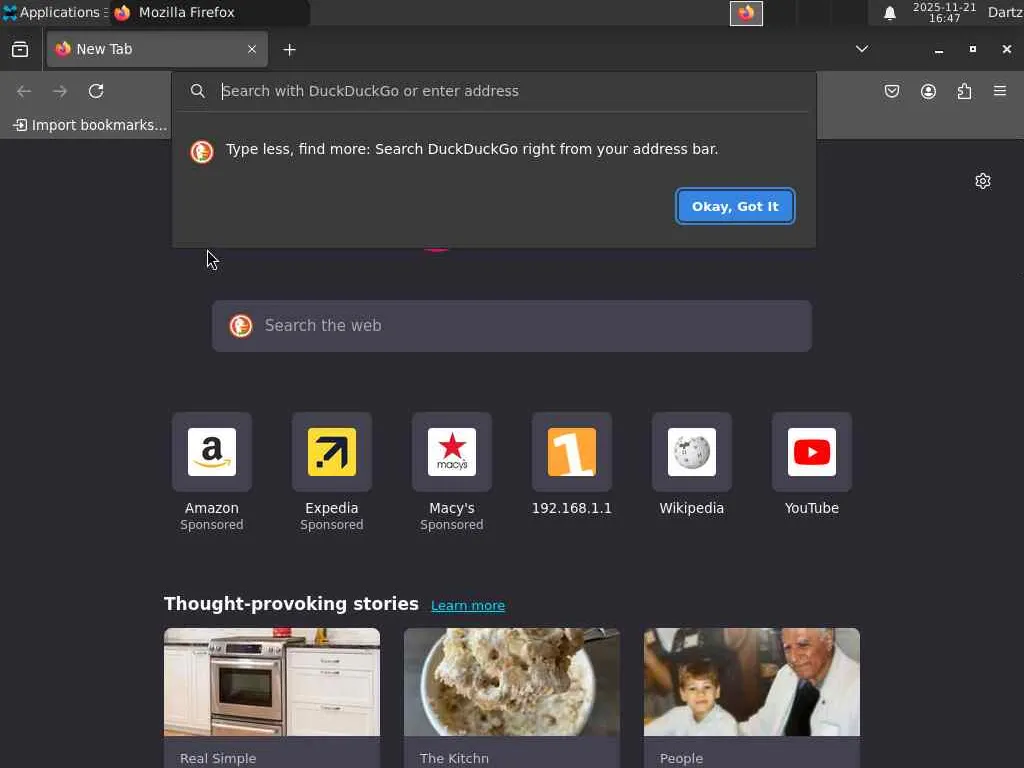This screenshot has width=1024, height=768.
Task: Open the personalize New Tab gear icon
Action: pos(983,181)
